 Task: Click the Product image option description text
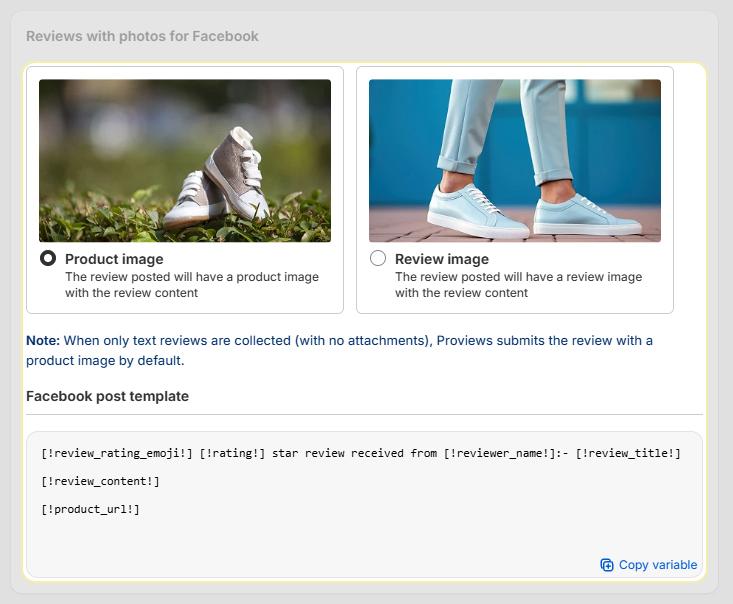point(192,285)
